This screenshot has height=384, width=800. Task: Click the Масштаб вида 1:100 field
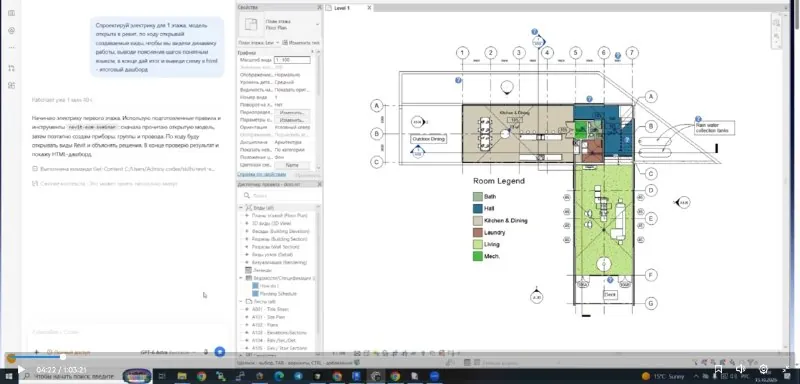tap(292, 60)
